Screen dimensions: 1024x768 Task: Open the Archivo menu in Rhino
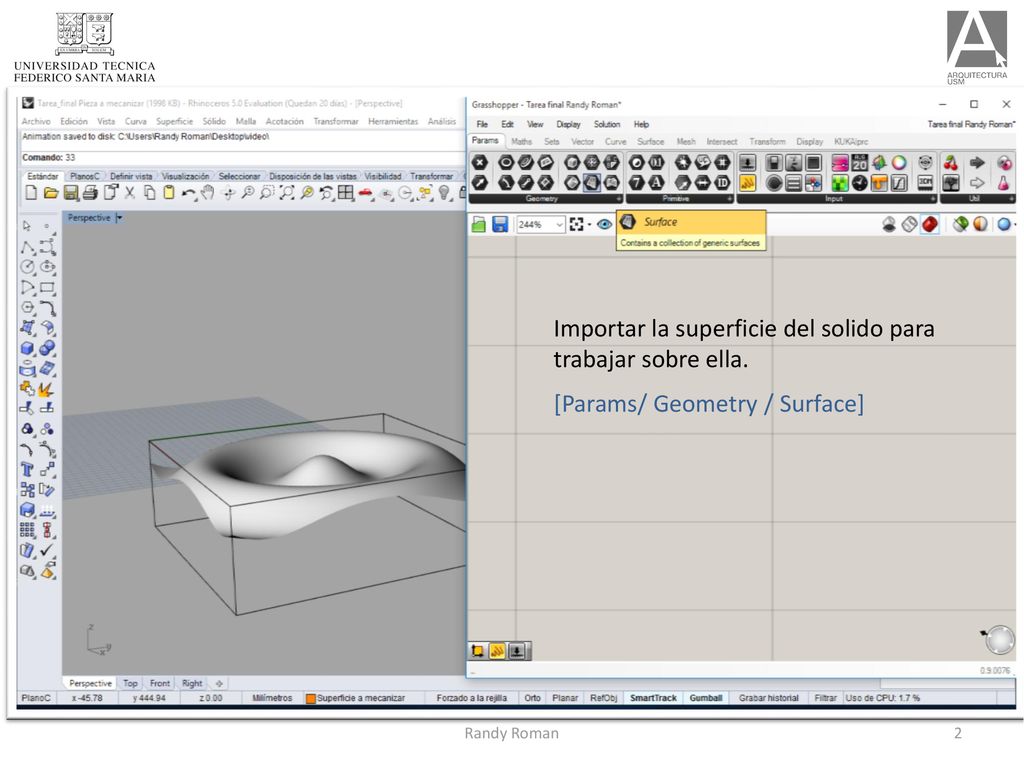point(36,121)
